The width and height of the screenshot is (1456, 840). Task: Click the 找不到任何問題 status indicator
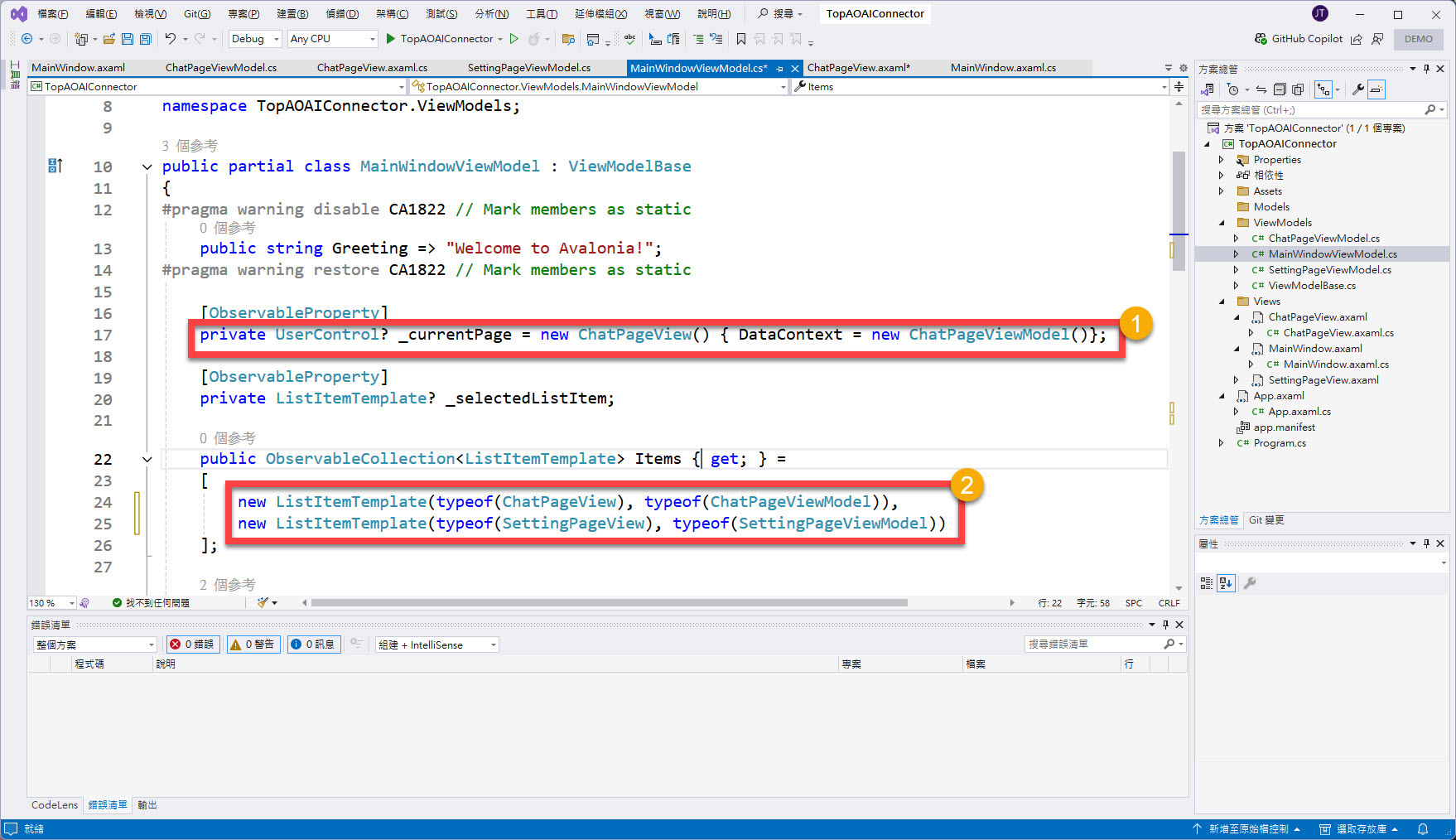click(x=151, y=603)
